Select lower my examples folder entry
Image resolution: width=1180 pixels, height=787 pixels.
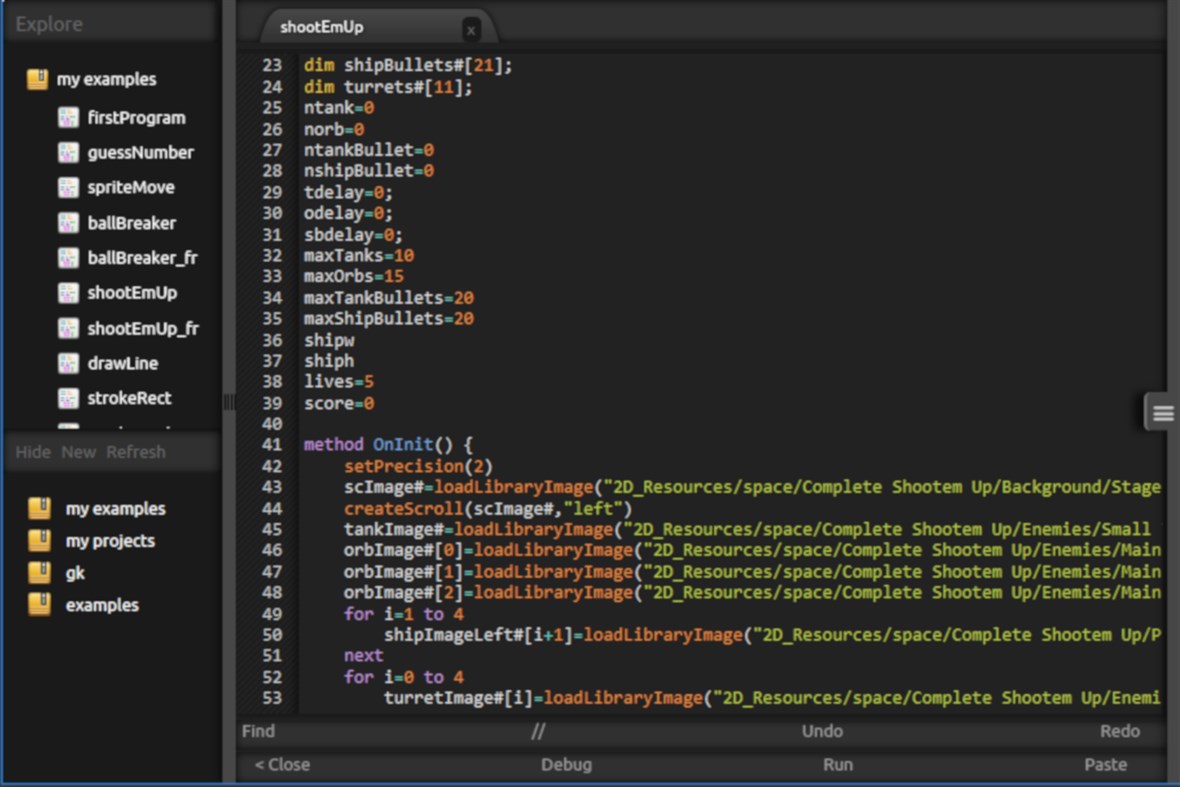pos(116,509)
